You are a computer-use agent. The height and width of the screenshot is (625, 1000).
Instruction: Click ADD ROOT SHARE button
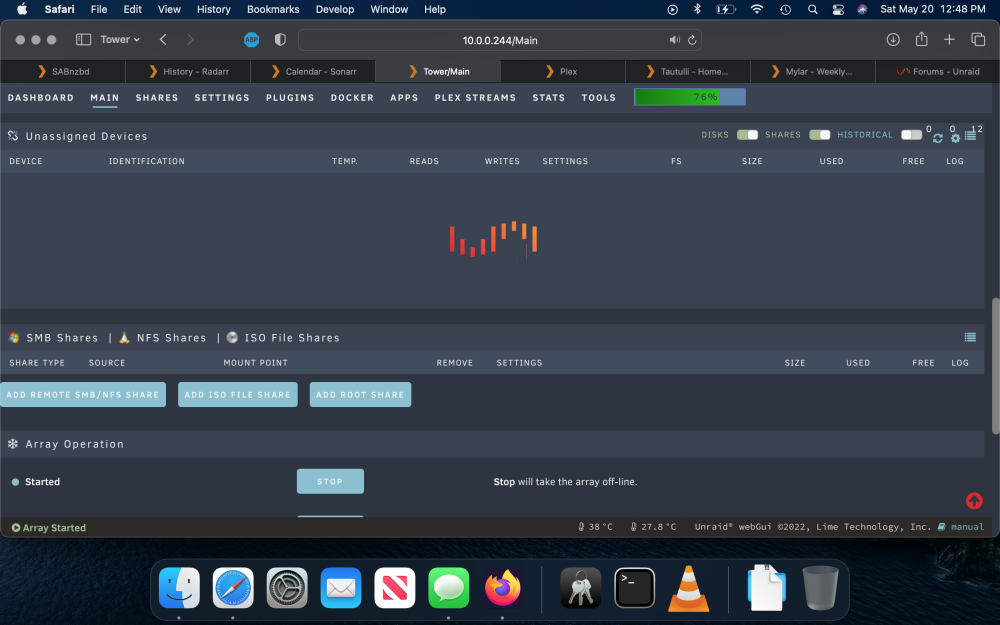pos(360,395)
